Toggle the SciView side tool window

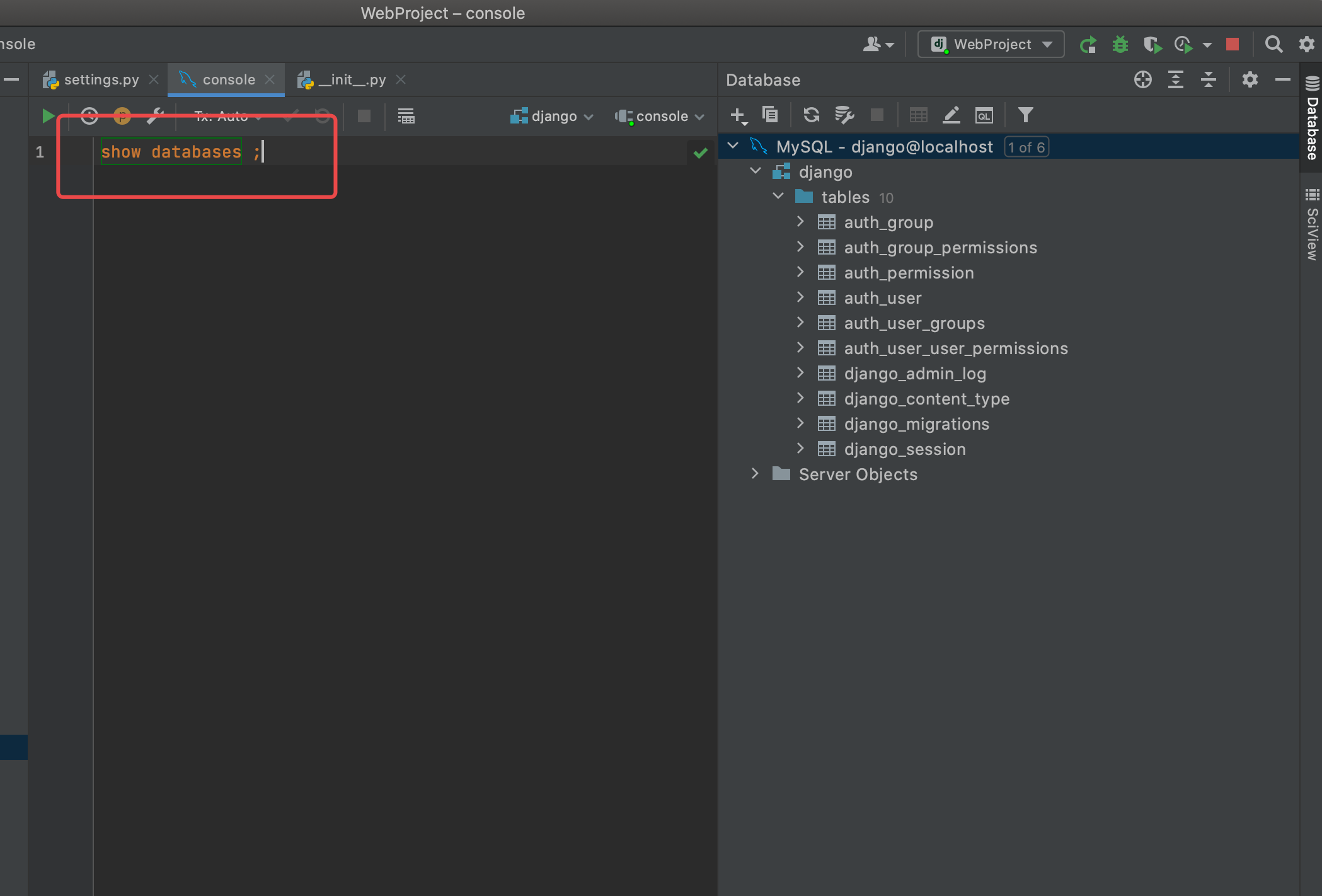point(1312,224)
